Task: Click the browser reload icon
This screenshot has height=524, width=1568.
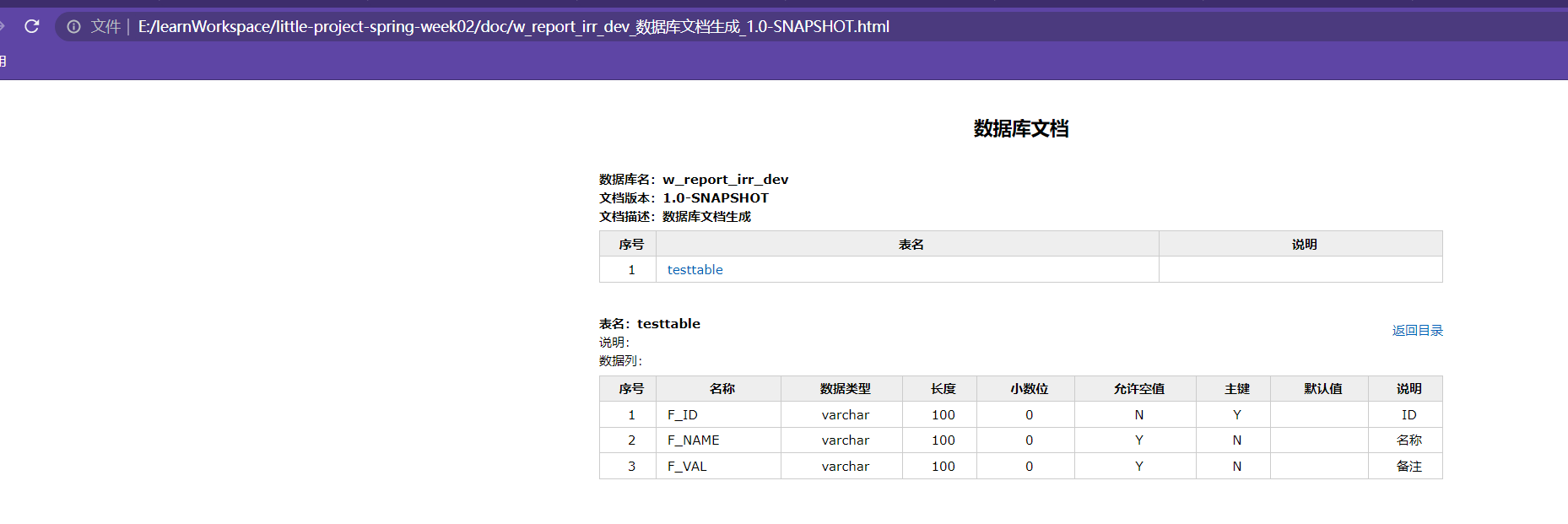Action: (x=32, y=26)
